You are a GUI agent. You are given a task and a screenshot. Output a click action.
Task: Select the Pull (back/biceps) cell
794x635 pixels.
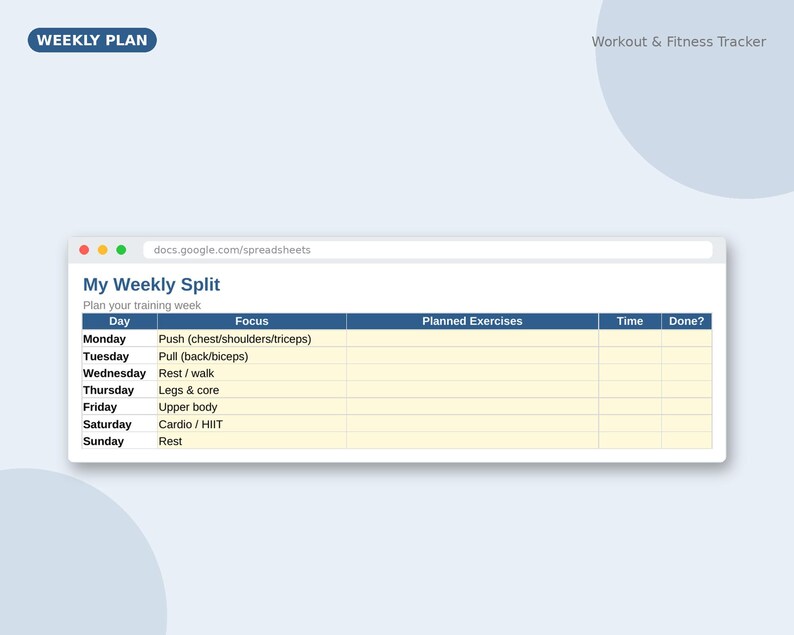pos(252,356)
